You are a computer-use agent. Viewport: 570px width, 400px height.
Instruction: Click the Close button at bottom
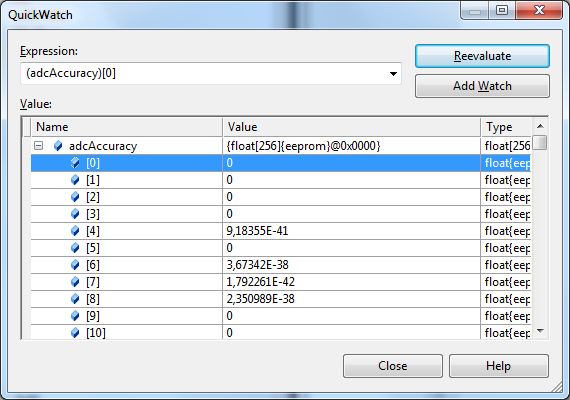coord(393,366)
